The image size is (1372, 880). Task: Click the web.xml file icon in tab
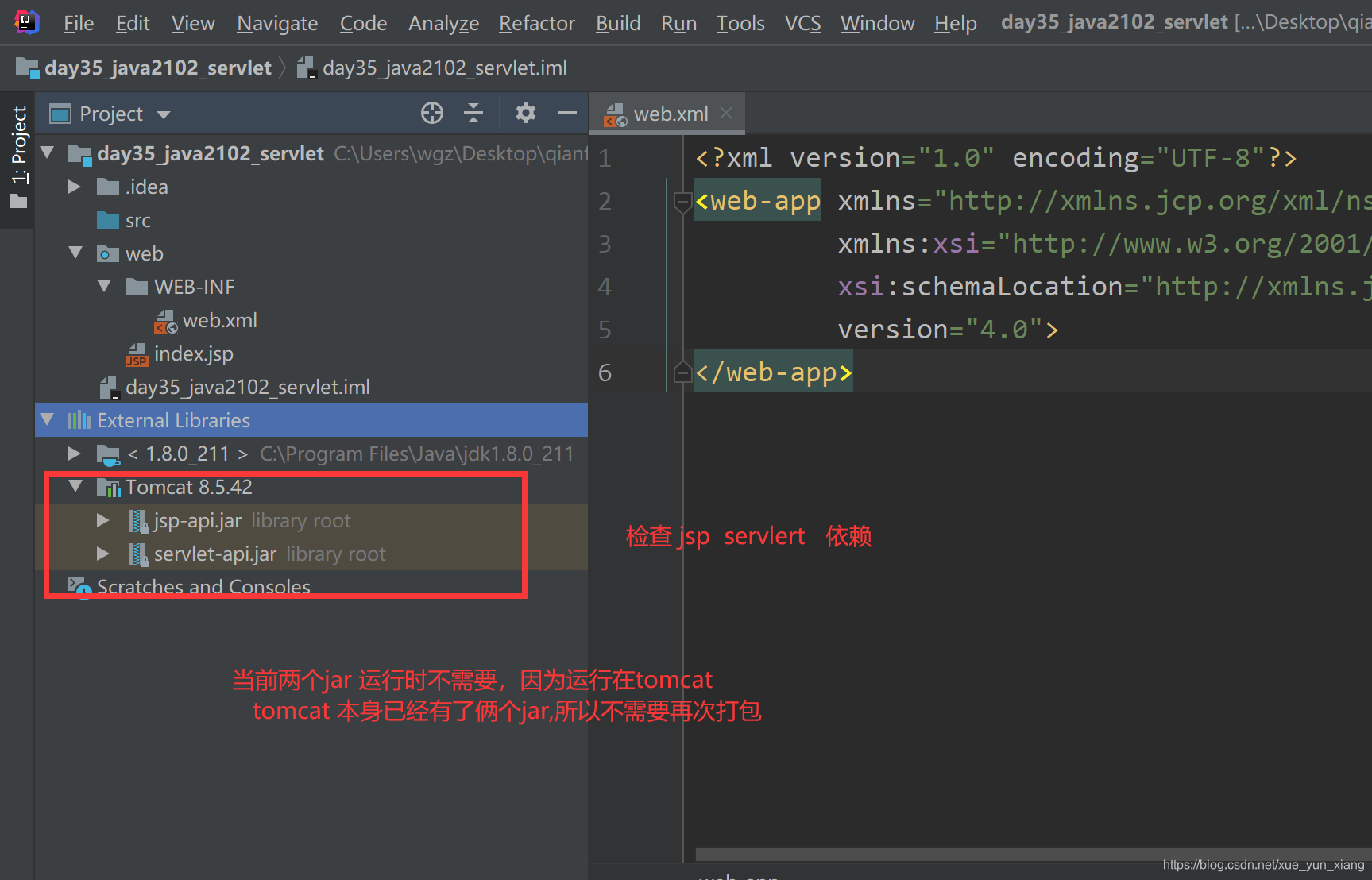(615, 114)
